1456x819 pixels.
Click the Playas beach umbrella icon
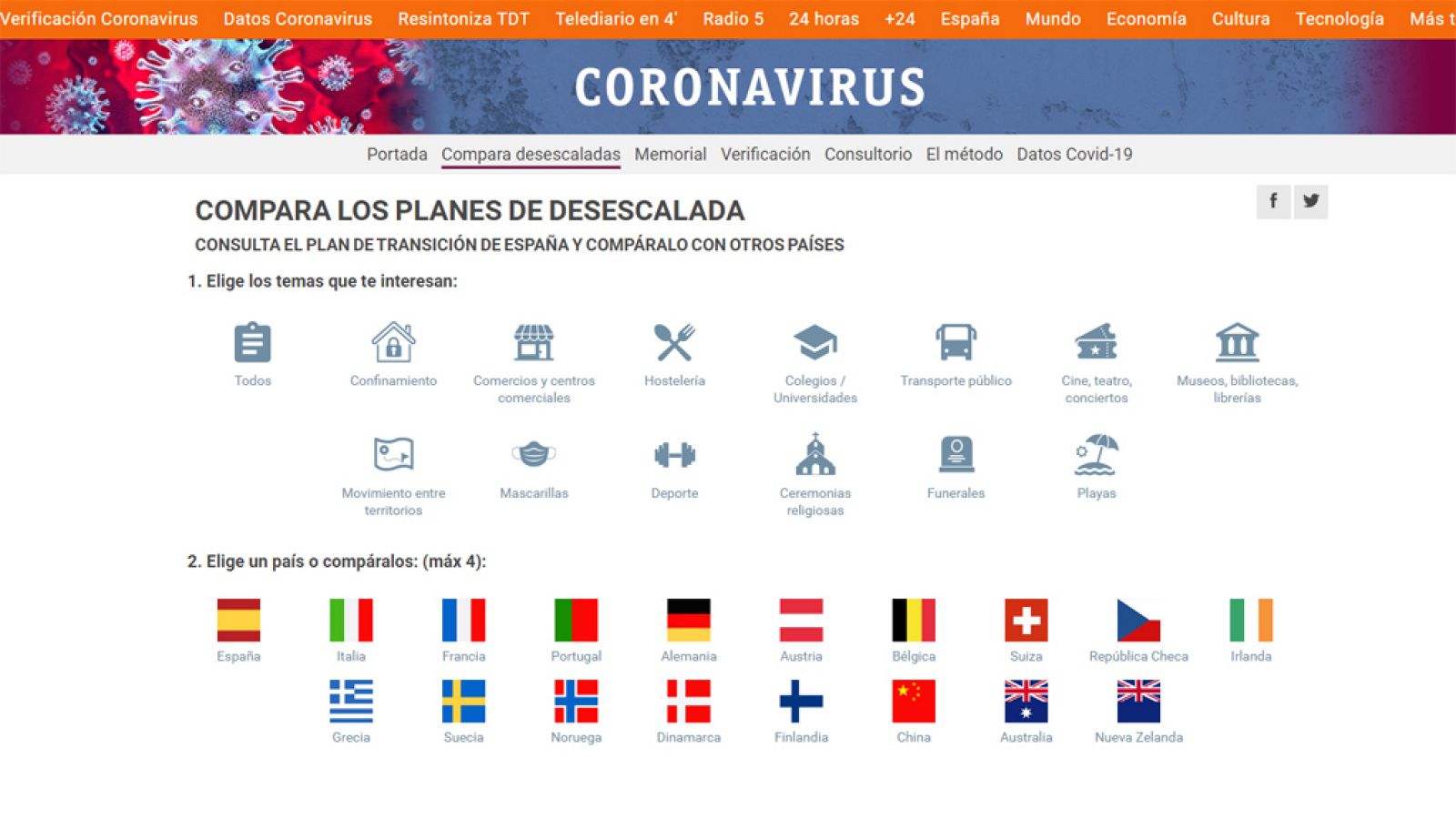tap(1096, 455)
